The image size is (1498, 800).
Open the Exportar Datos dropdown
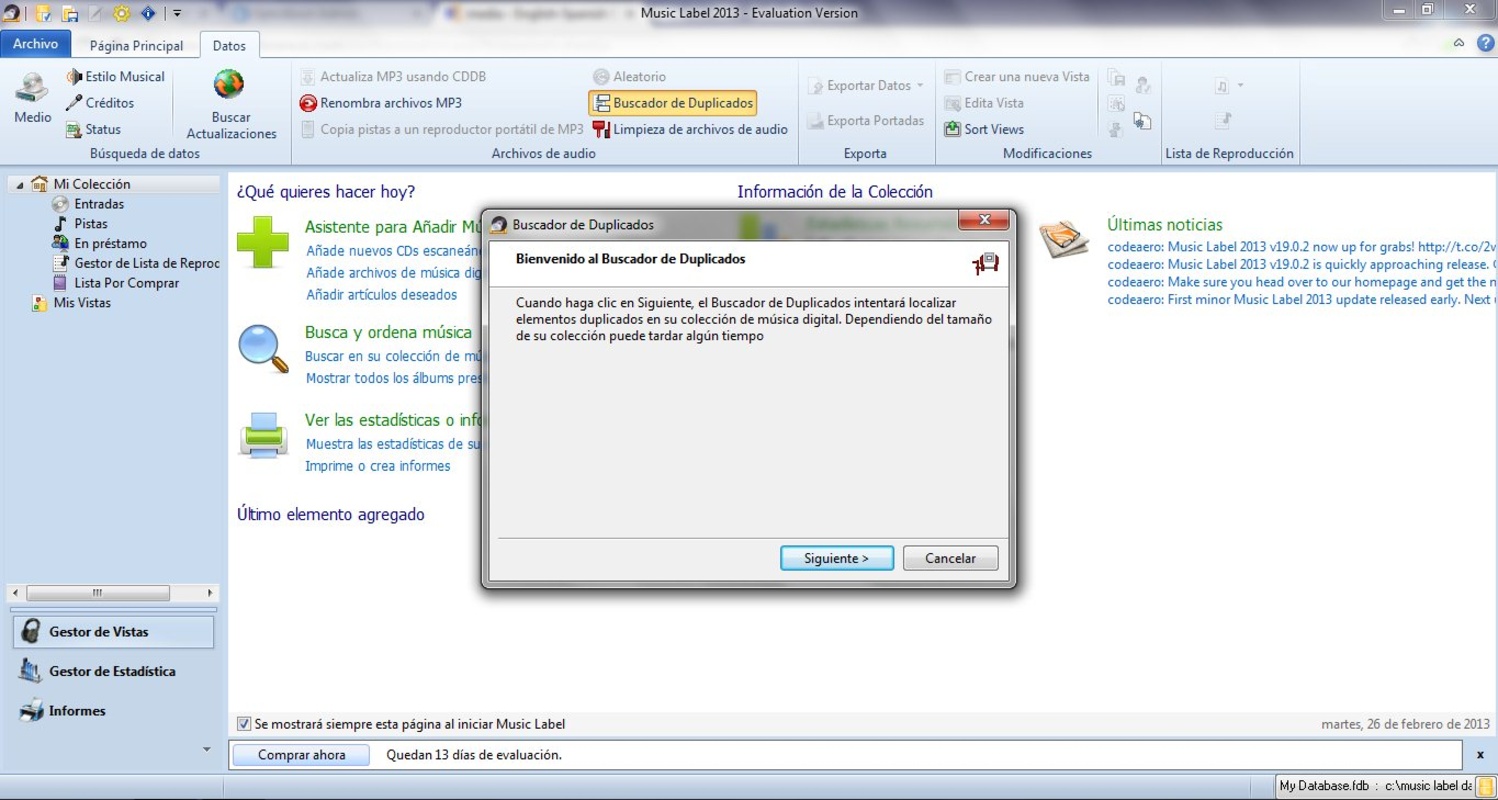866,86
